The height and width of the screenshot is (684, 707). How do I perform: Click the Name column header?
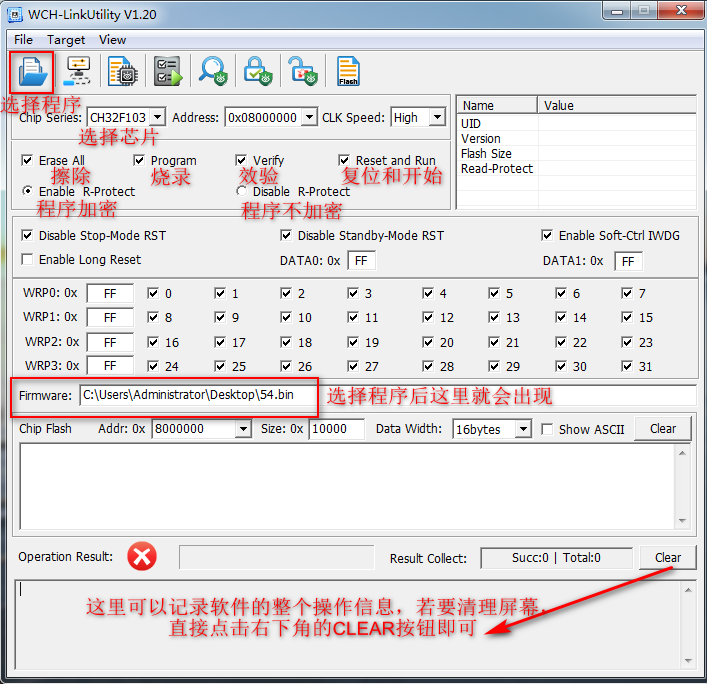click(497, 106)
